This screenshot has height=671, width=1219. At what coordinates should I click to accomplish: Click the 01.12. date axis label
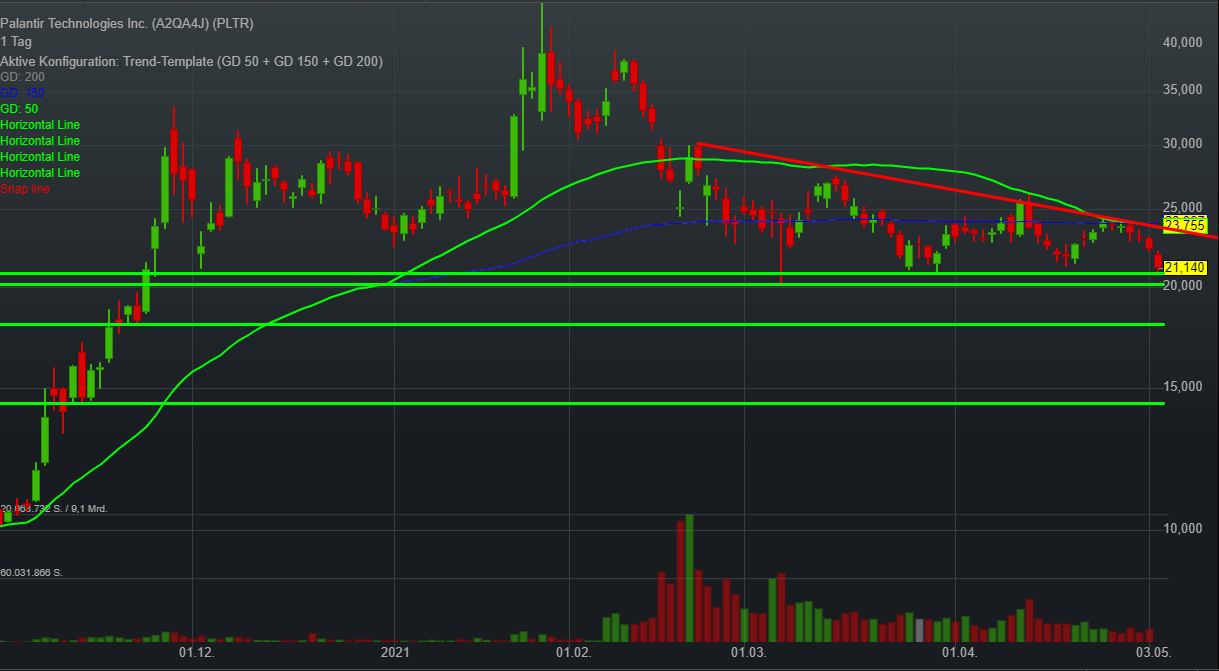coord(196,653)
